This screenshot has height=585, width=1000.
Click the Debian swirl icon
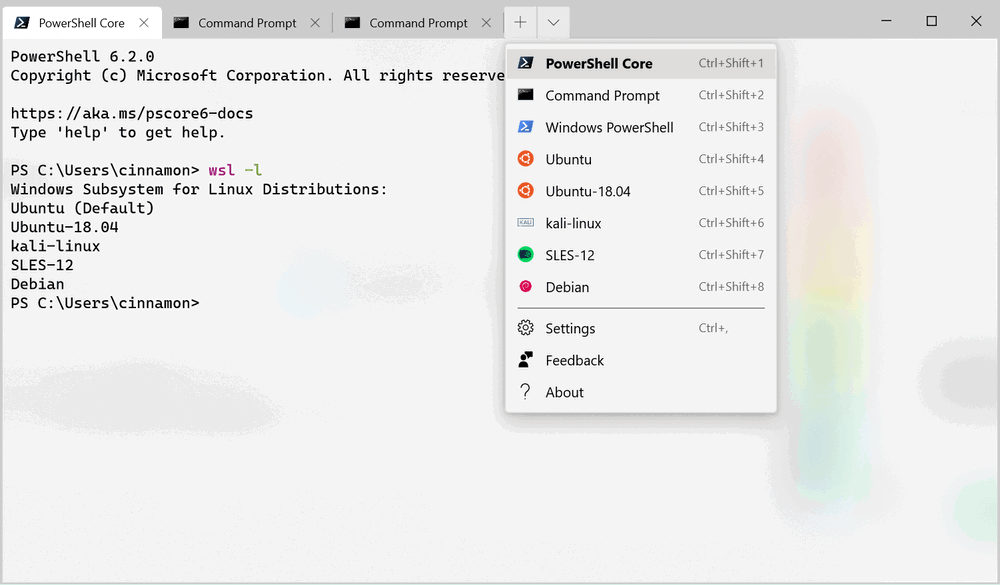tap(525, 287)
